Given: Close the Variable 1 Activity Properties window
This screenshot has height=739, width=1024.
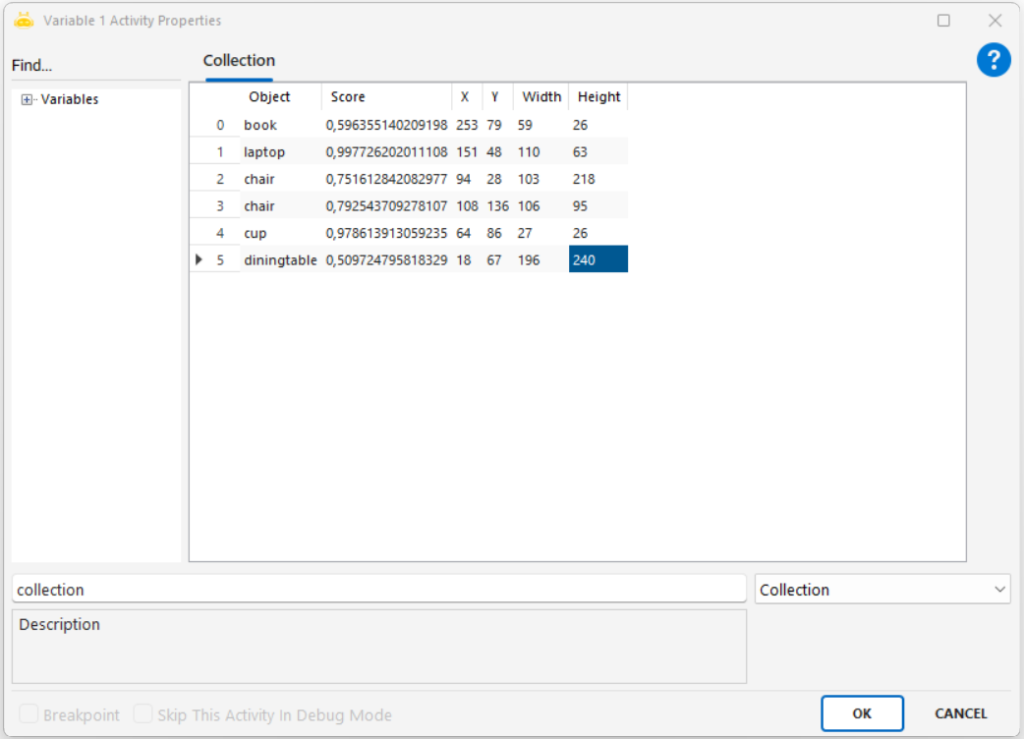Looking at the screenshot, I should click(995, 20).
